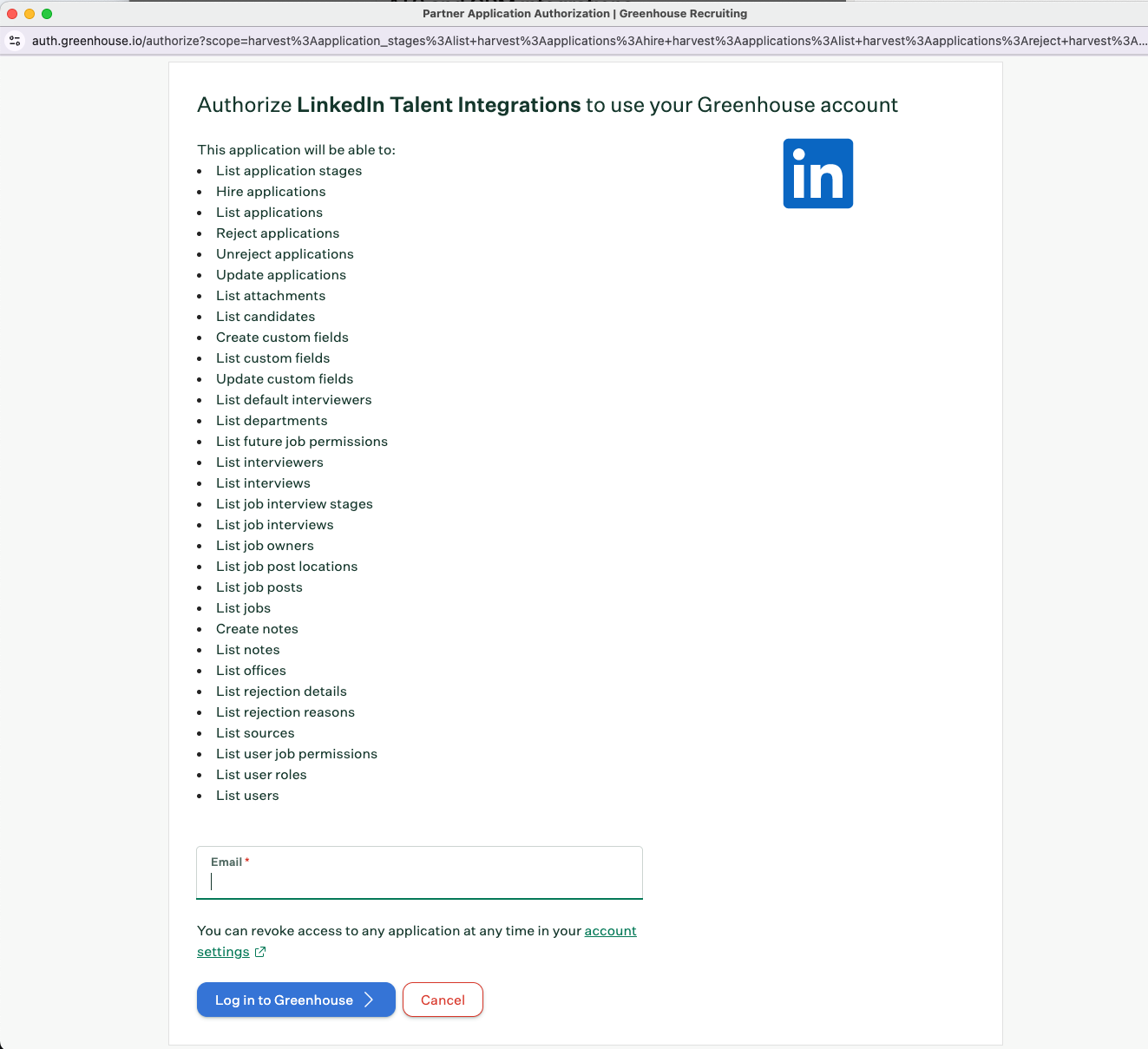Click the Cancel button

(x=443, y=1000)
